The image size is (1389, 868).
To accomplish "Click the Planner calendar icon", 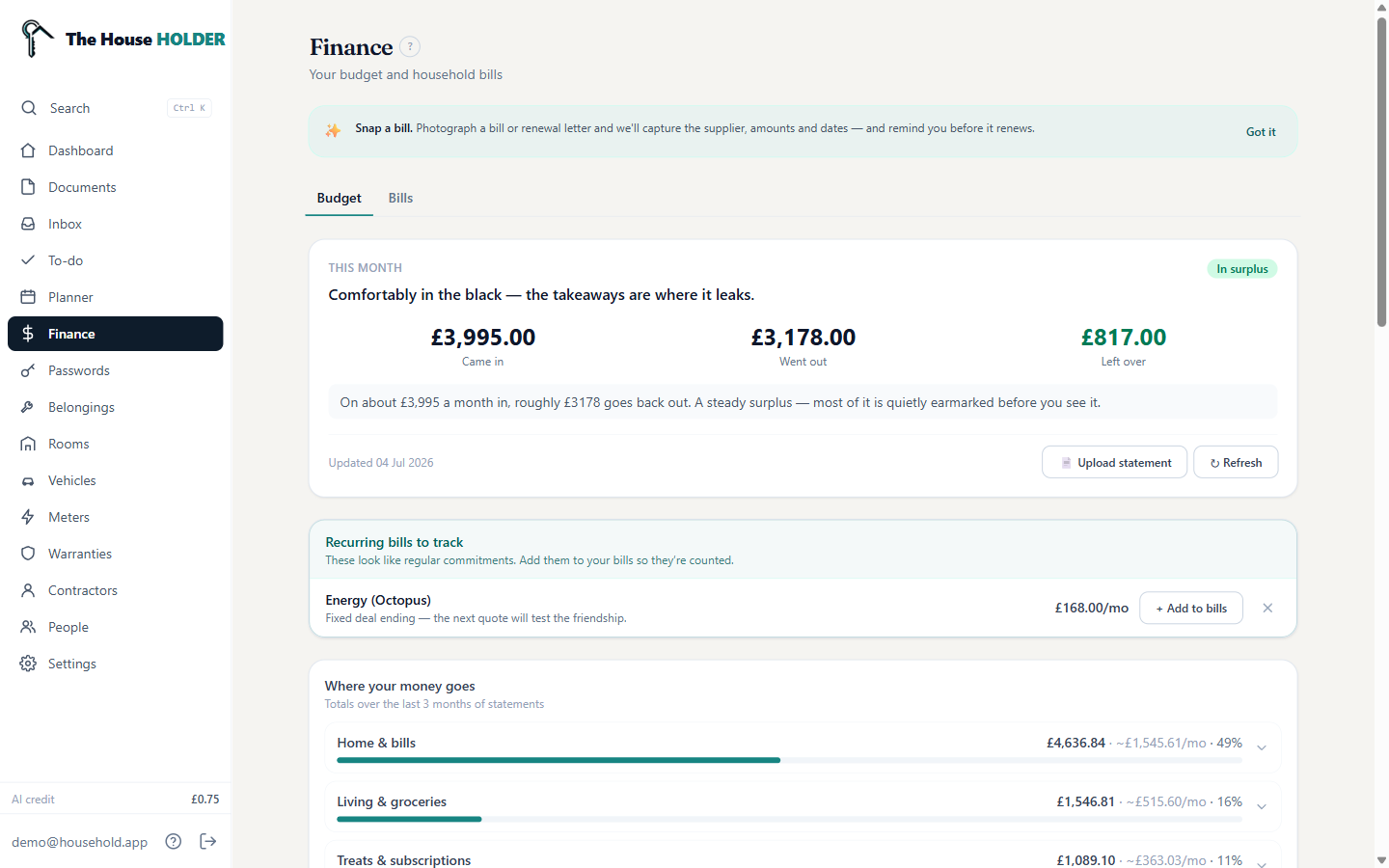I will [x=28, y=297].
